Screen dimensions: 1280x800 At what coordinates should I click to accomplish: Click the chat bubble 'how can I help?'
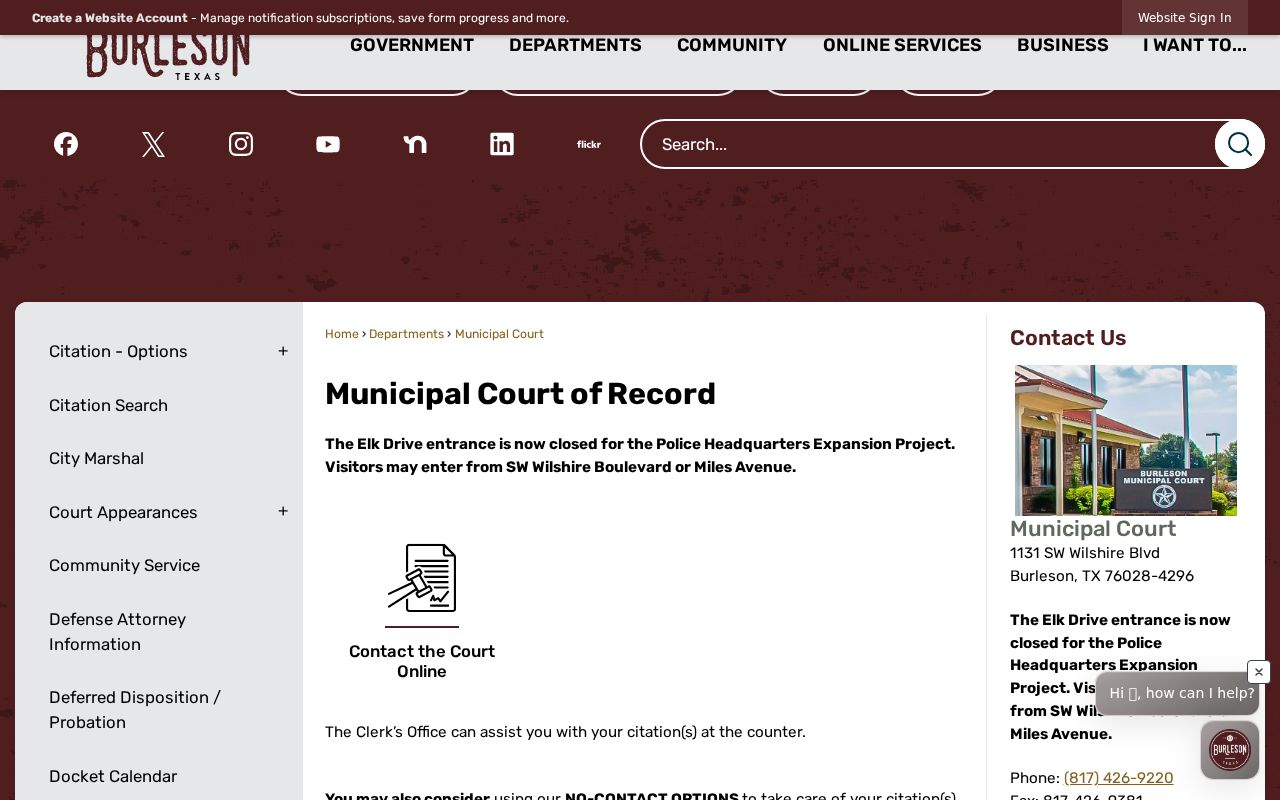click(1177, 693)
